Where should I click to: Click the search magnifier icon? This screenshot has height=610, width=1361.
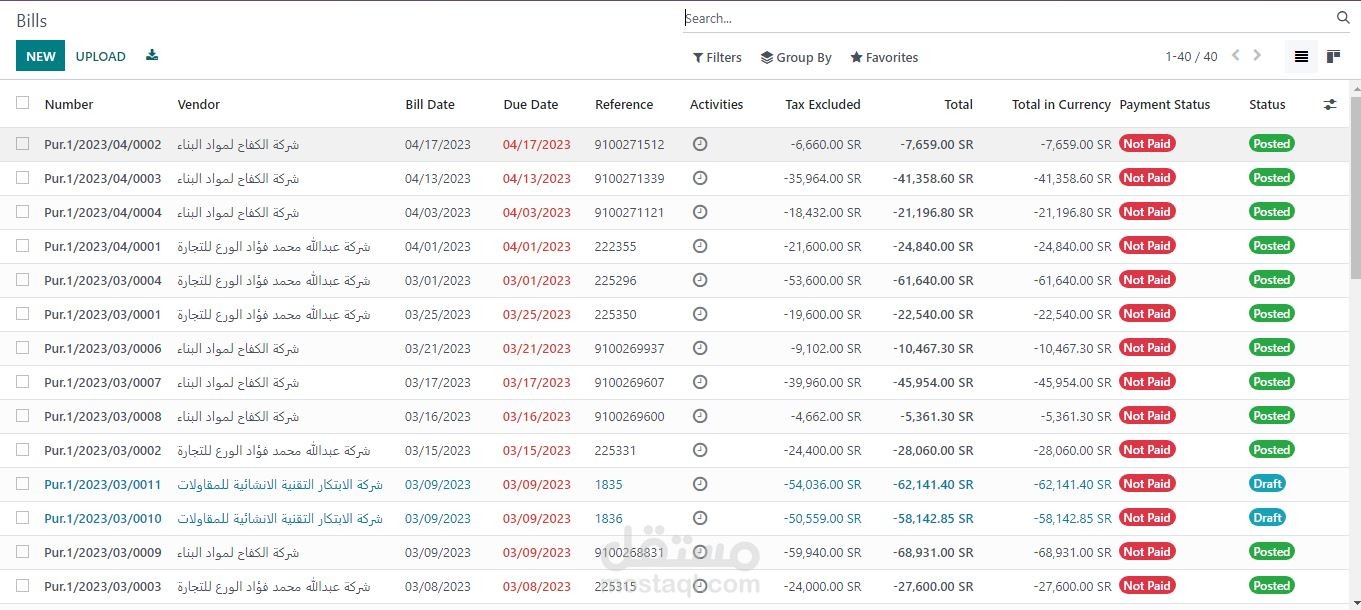point(1343,18)
